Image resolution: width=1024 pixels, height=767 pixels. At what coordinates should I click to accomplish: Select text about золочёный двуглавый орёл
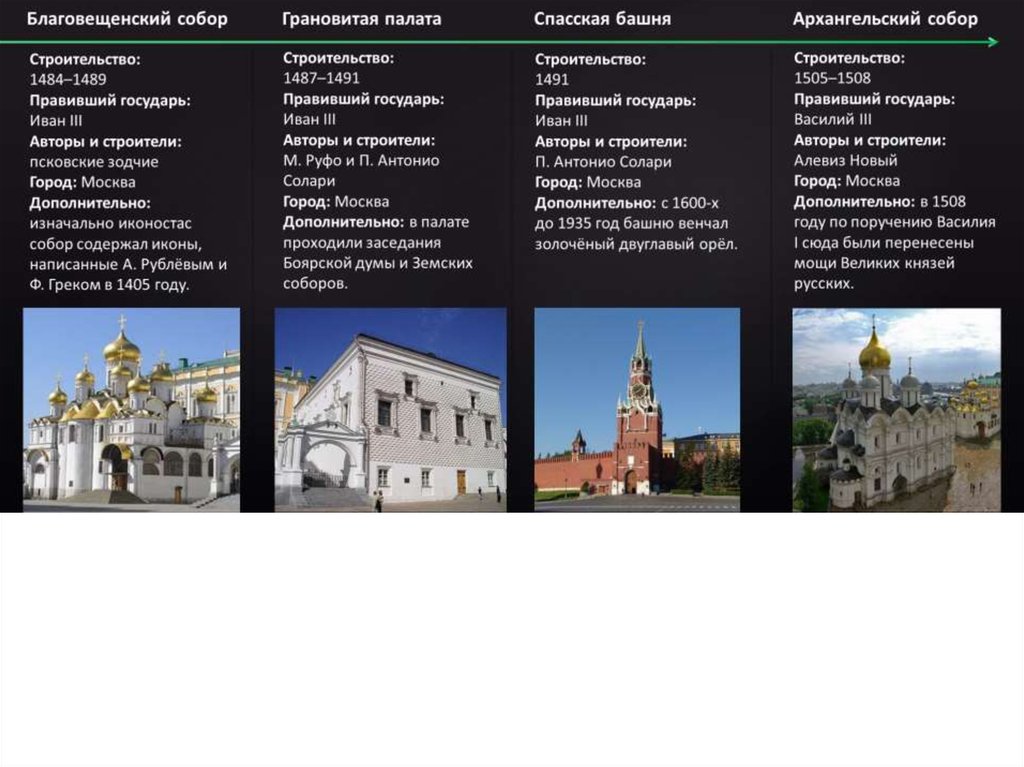[636, 243]
